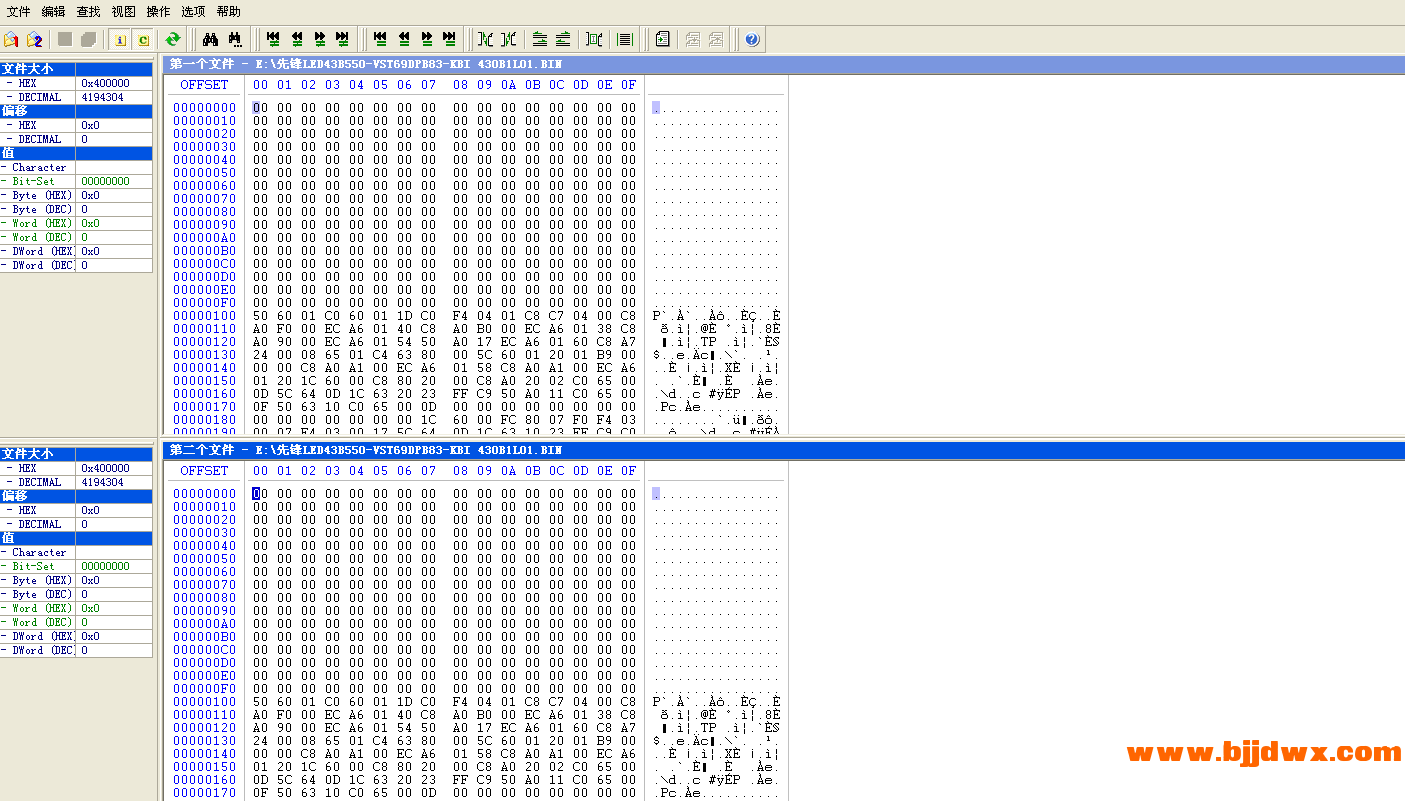Jump to the first difference with the leftmost green arrow
The image size is (1405, 801).
[273, 39]
